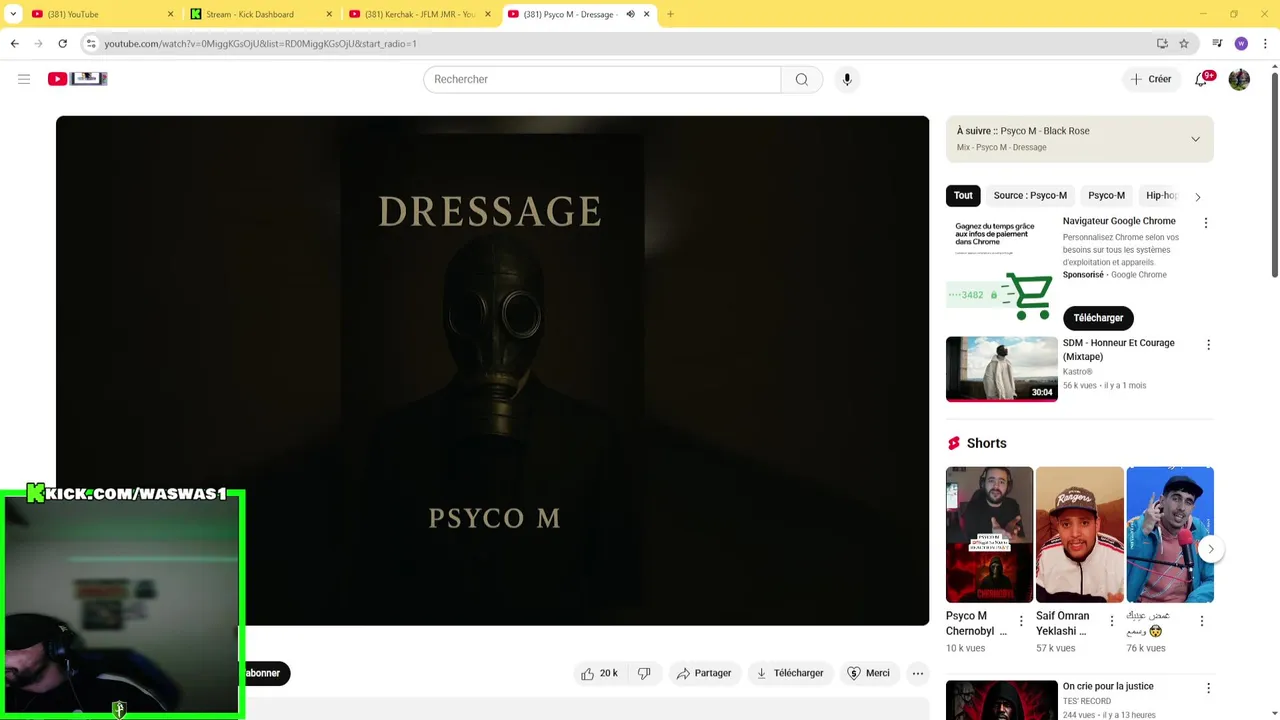
Task: Close the (381) YouTube tab
Action: pyautogui.click(x=170, y=14)
